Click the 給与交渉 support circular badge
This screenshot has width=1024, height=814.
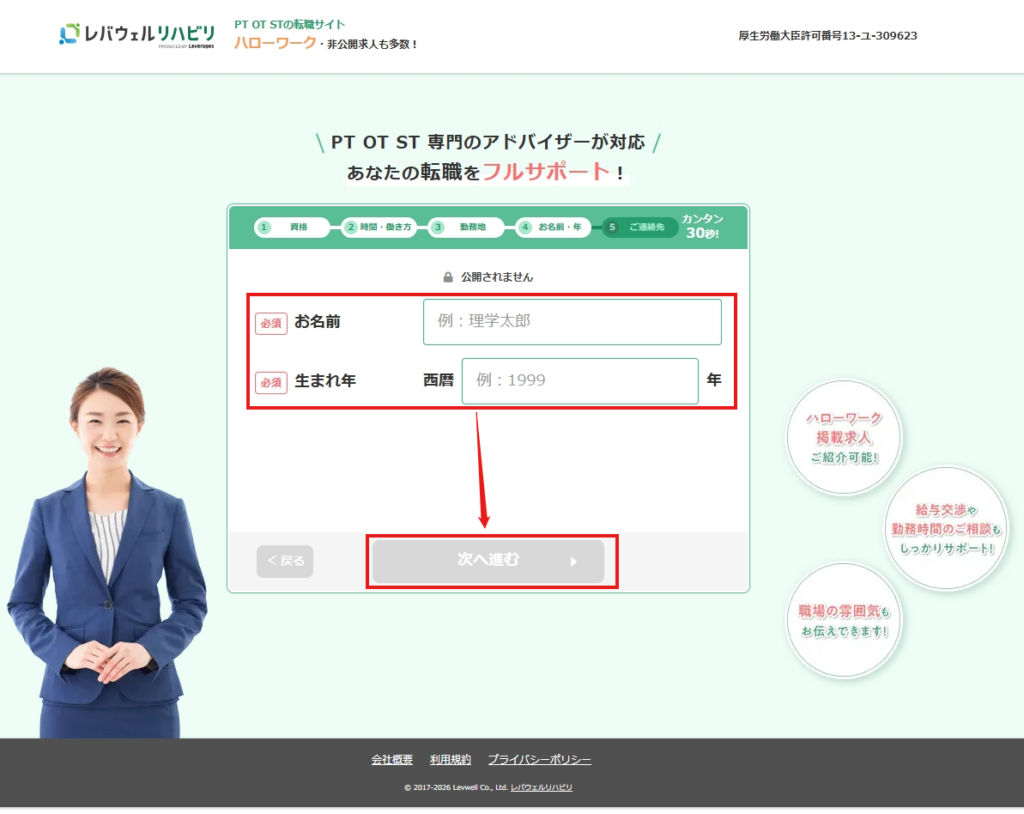(x=945, y=528)
